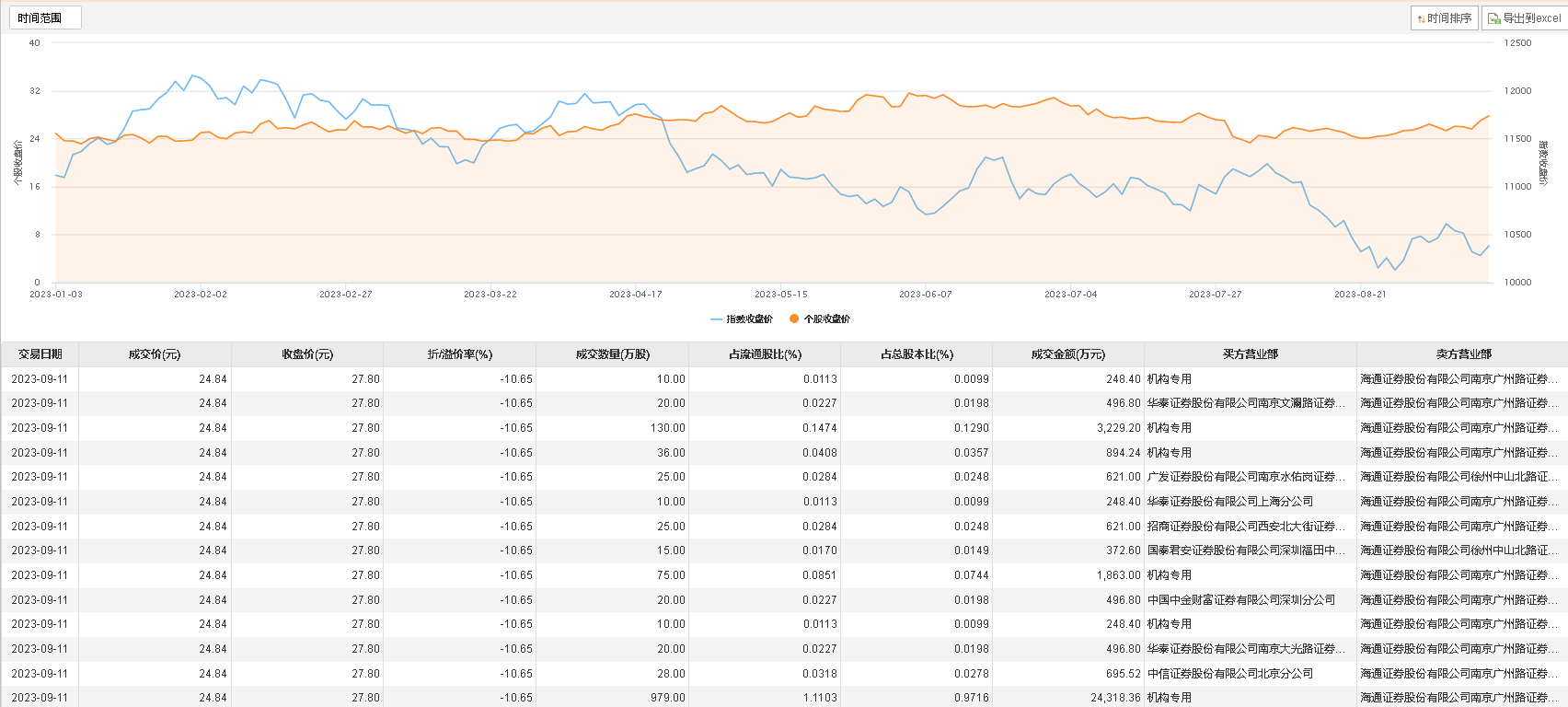
Task: Click the 买方营业部 column header
Action: point(1250,354)
